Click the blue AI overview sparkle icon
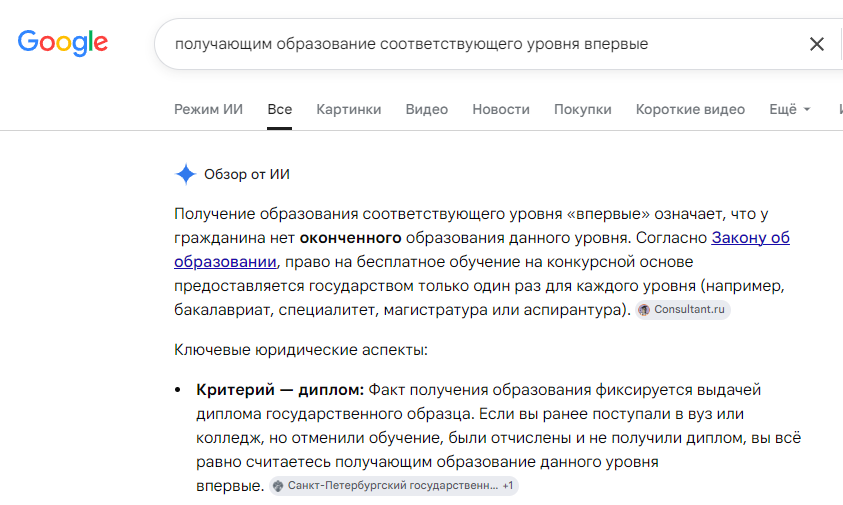The height and width of the screenshot is (505, 843). pyautogui.click(x=185, y=174)
